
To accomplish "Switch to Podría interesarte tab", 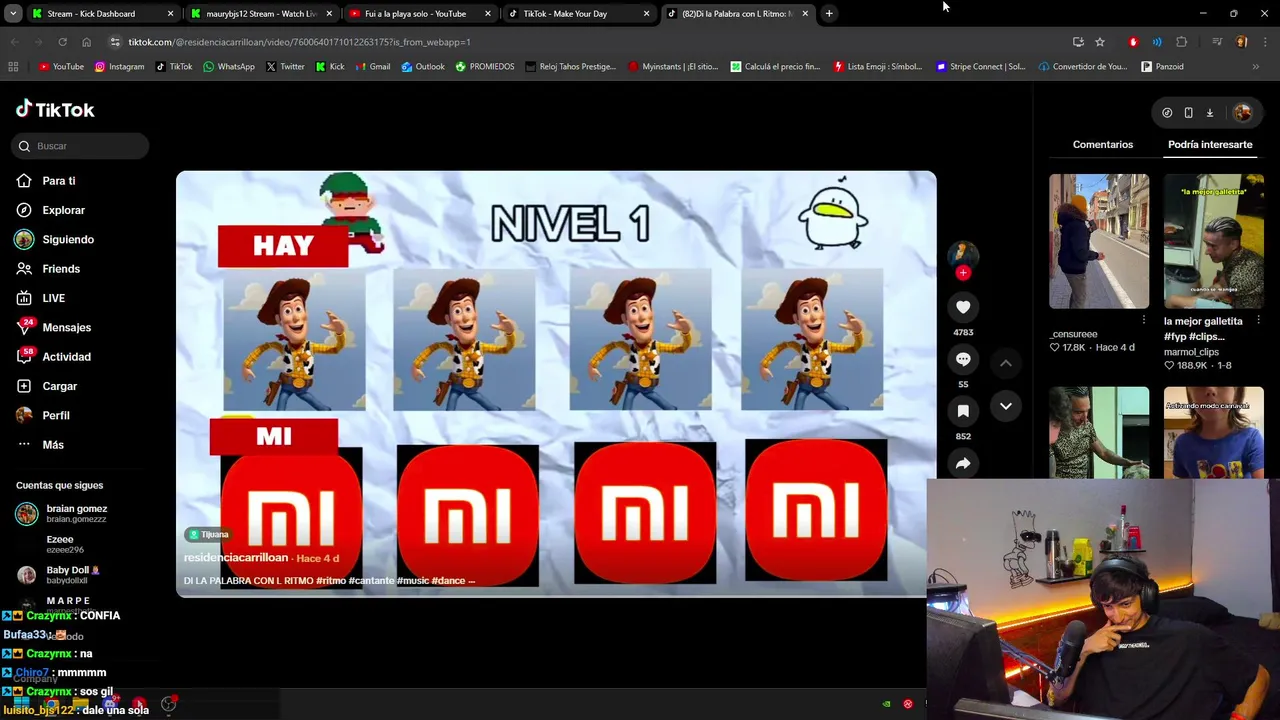I will [1210, 145].
